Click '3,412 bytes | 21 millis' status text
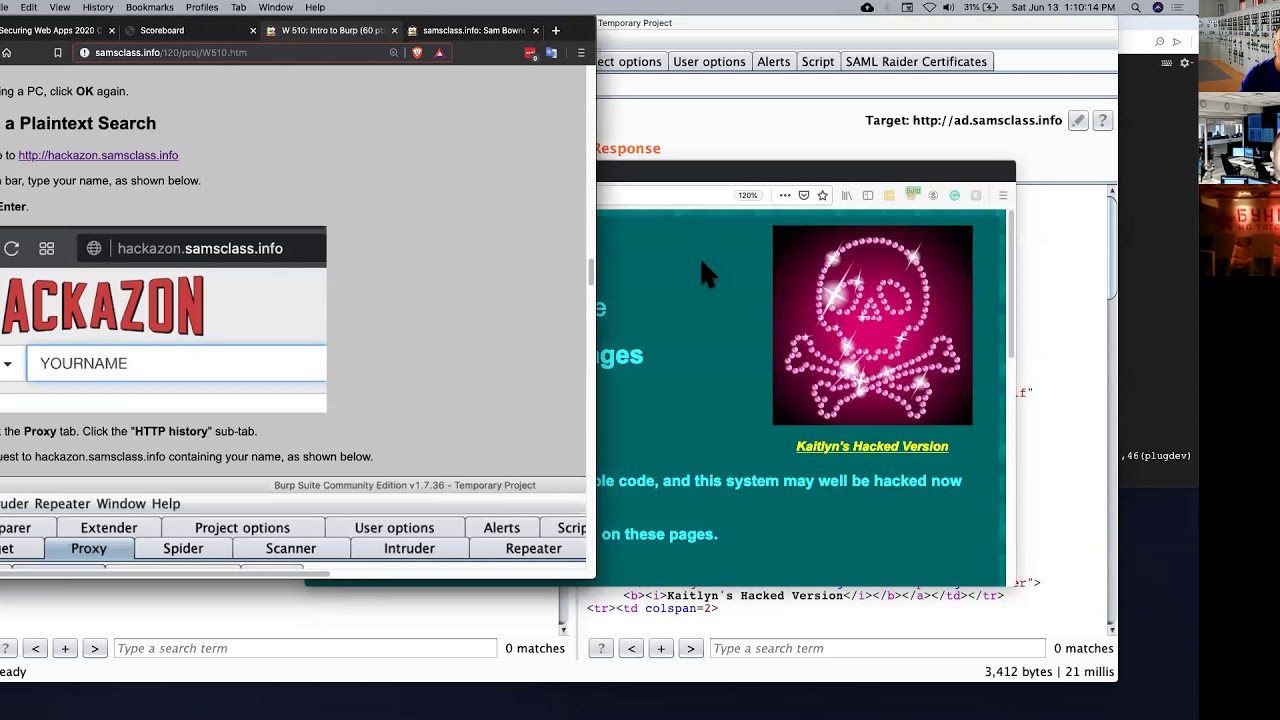Viewport: 1280px width, 720px height. (x=1049, y=672)
